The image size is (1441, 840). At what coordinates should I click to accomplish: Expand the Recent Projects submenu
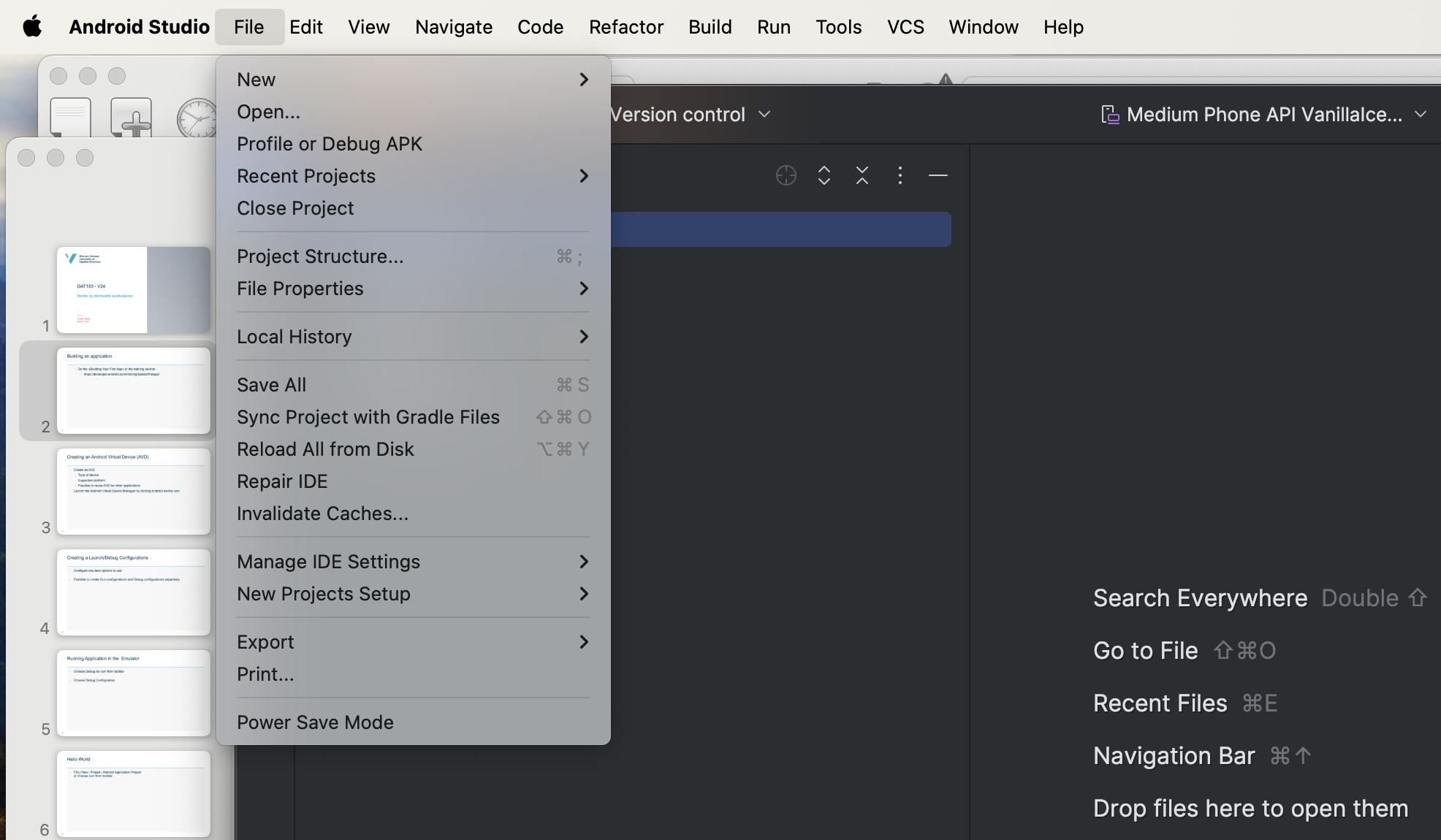coord(414,176)
